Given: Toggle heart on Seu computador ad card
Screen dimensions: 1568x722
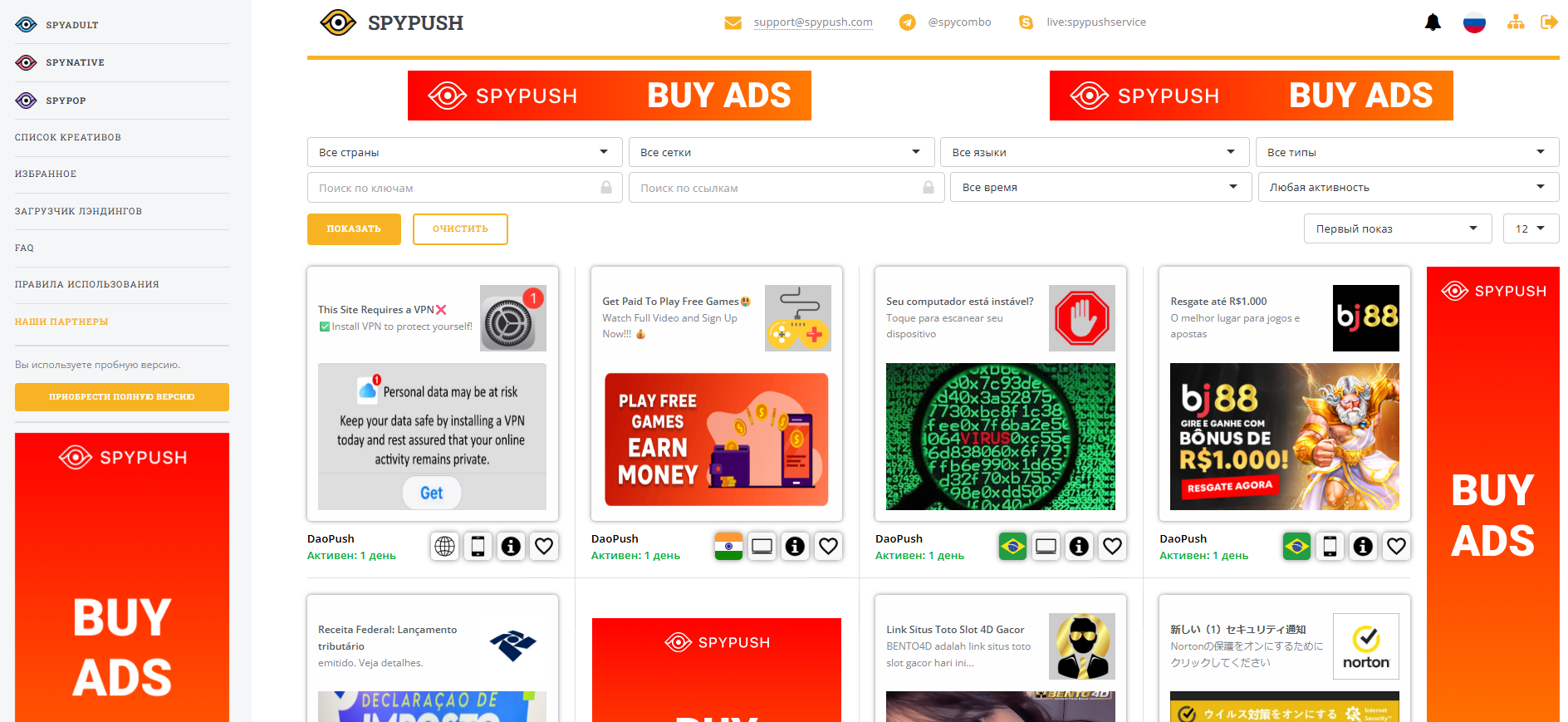Looking at the screenshot, I should click(x=1112, y=546).
